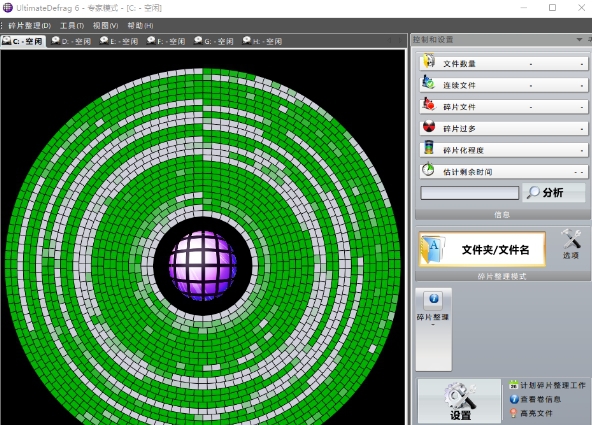592x425 pixels.
Task: Open the 碎片整理(D) menu
Action: (x=30, y=26)
